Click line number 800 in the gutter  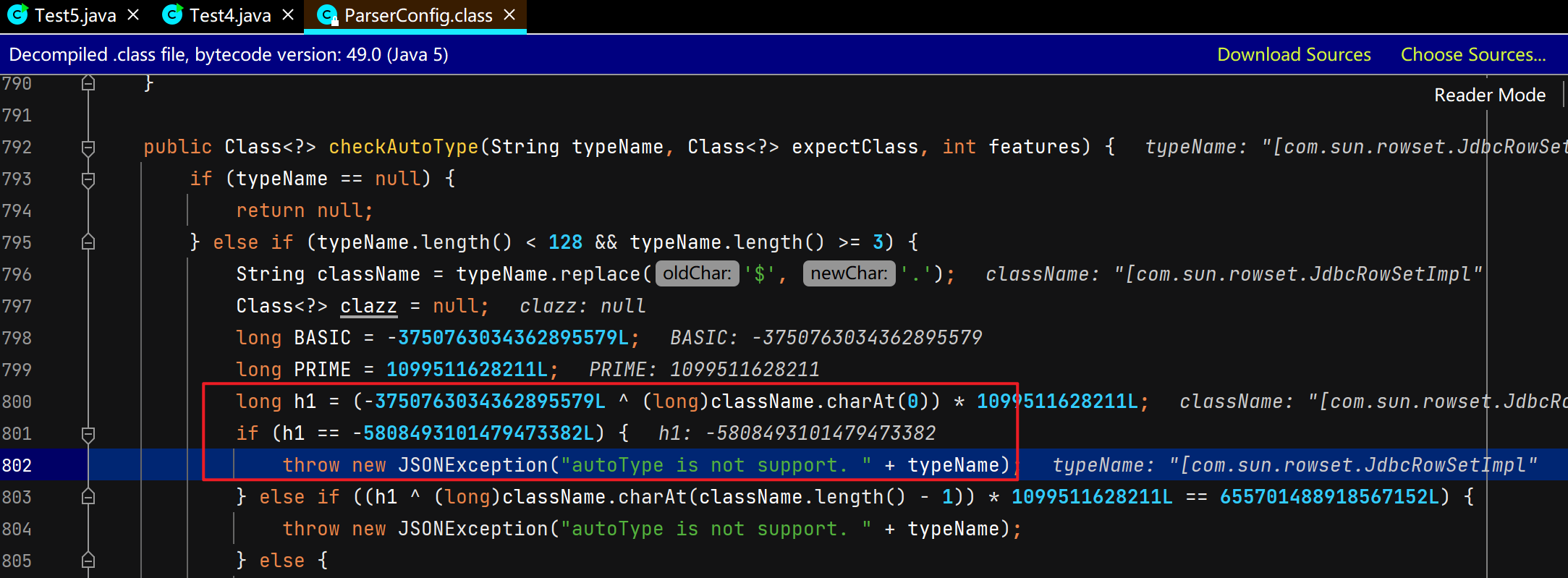(17, 401)
